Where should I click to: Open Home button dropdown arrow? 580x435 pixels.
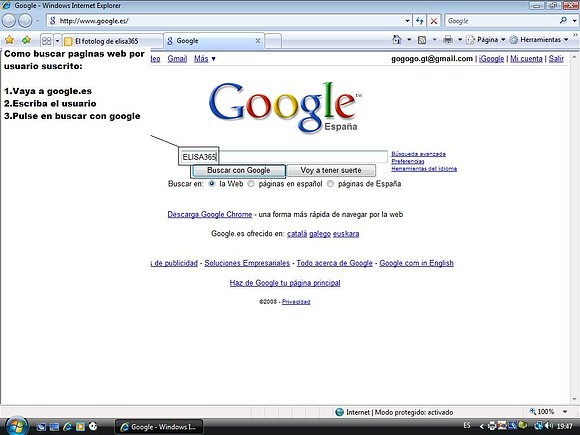coord(409,40)
